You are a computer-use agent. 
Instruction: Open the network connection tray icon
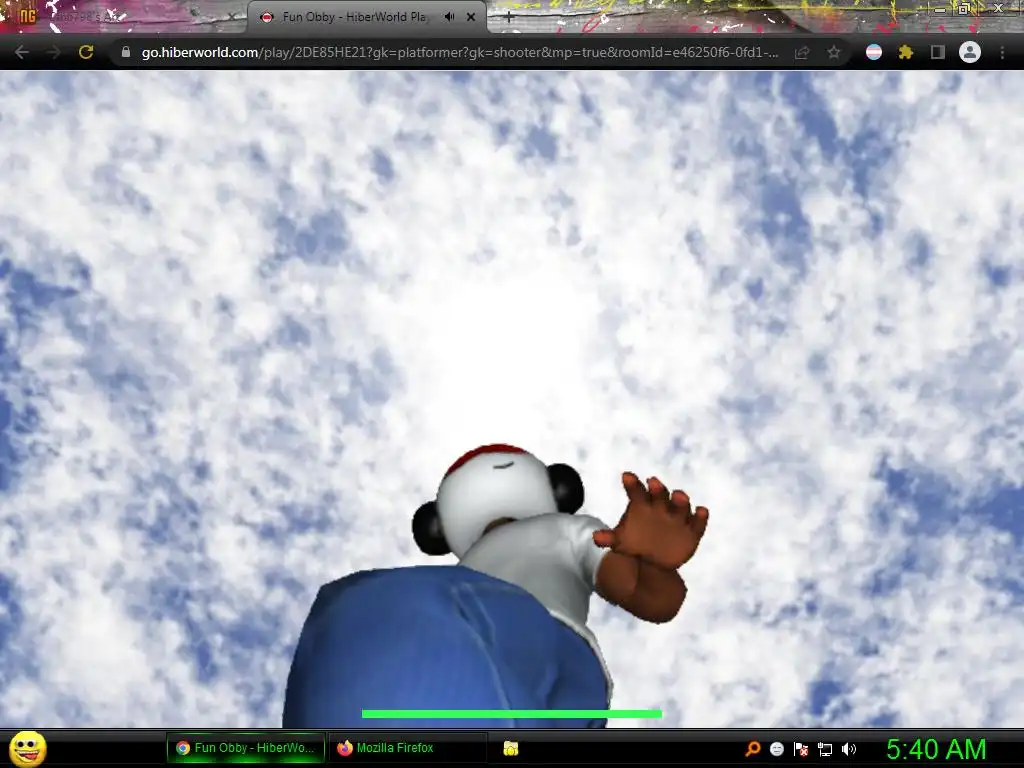[x=825, y=749]
